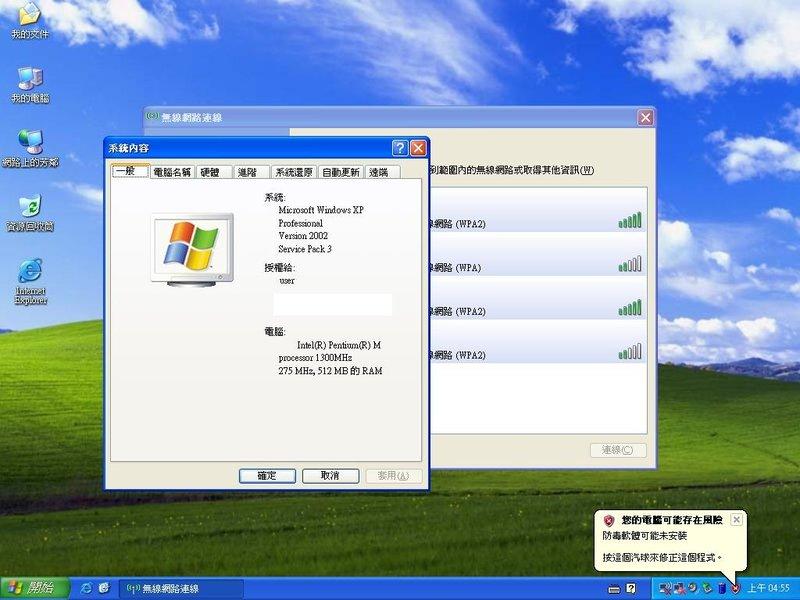Open the 電腦名稱 tab

coord(172,172)
